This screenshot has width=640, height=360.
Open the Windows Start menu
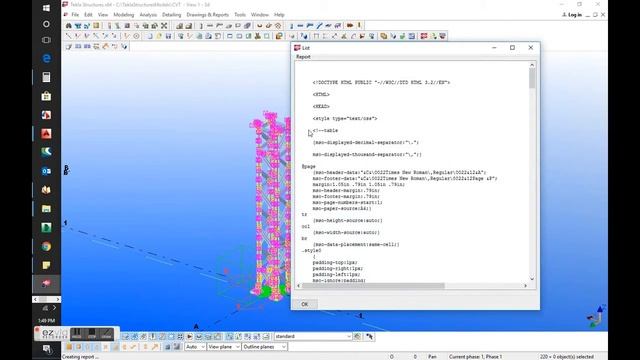[46, 8]
